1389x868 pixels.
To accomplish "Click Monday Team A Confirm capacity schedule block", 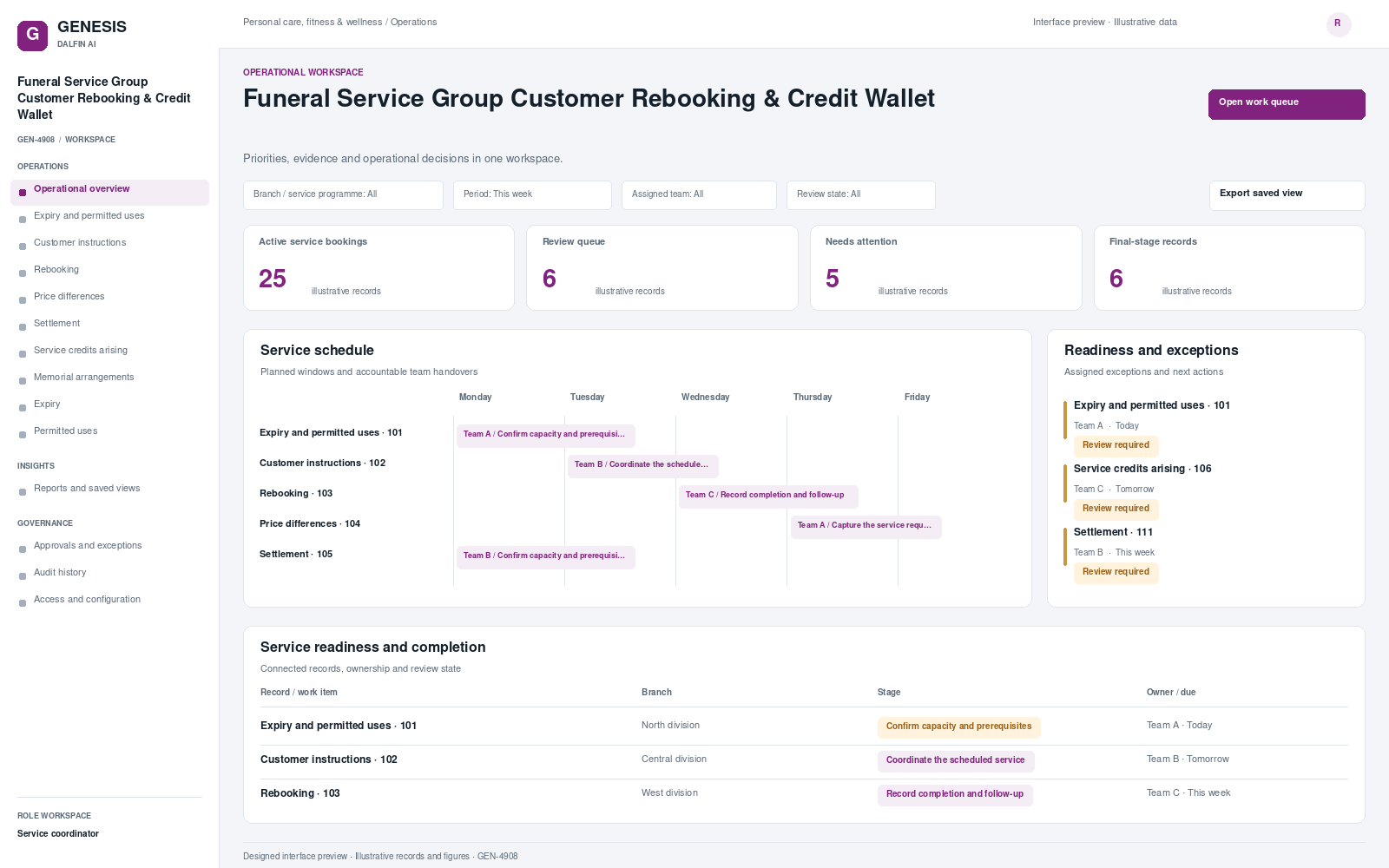I will tap(546, 435).
